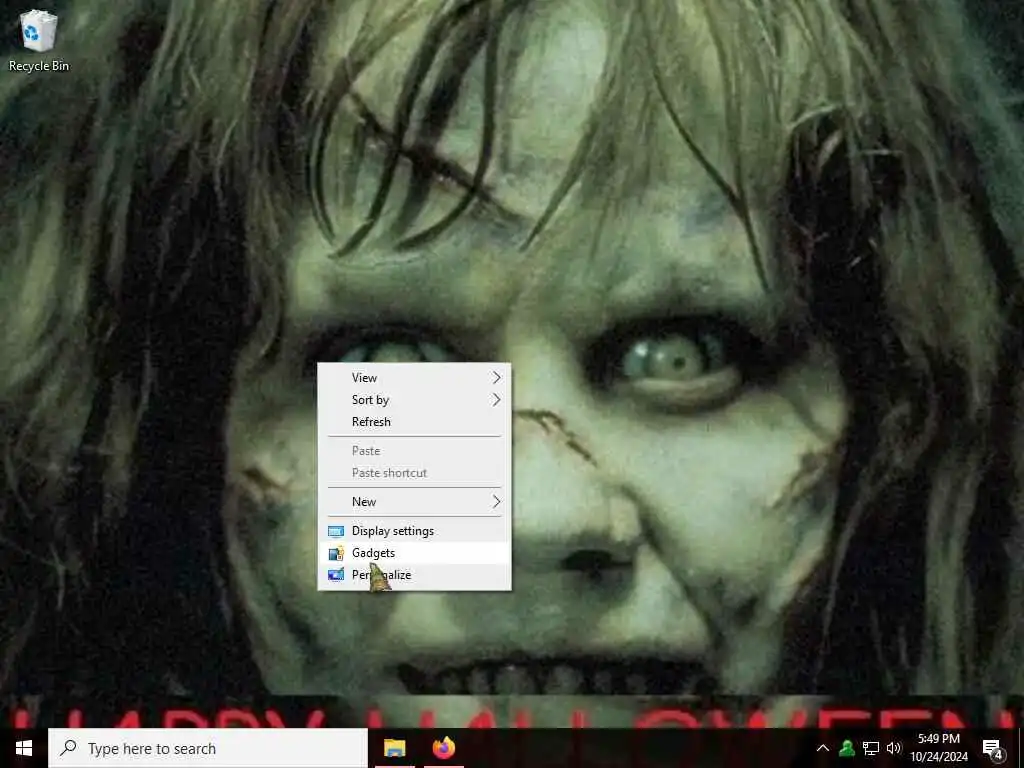Screen dimensions: 1024x768
Task: Click the taskbar search box
Action: (208, 748)
